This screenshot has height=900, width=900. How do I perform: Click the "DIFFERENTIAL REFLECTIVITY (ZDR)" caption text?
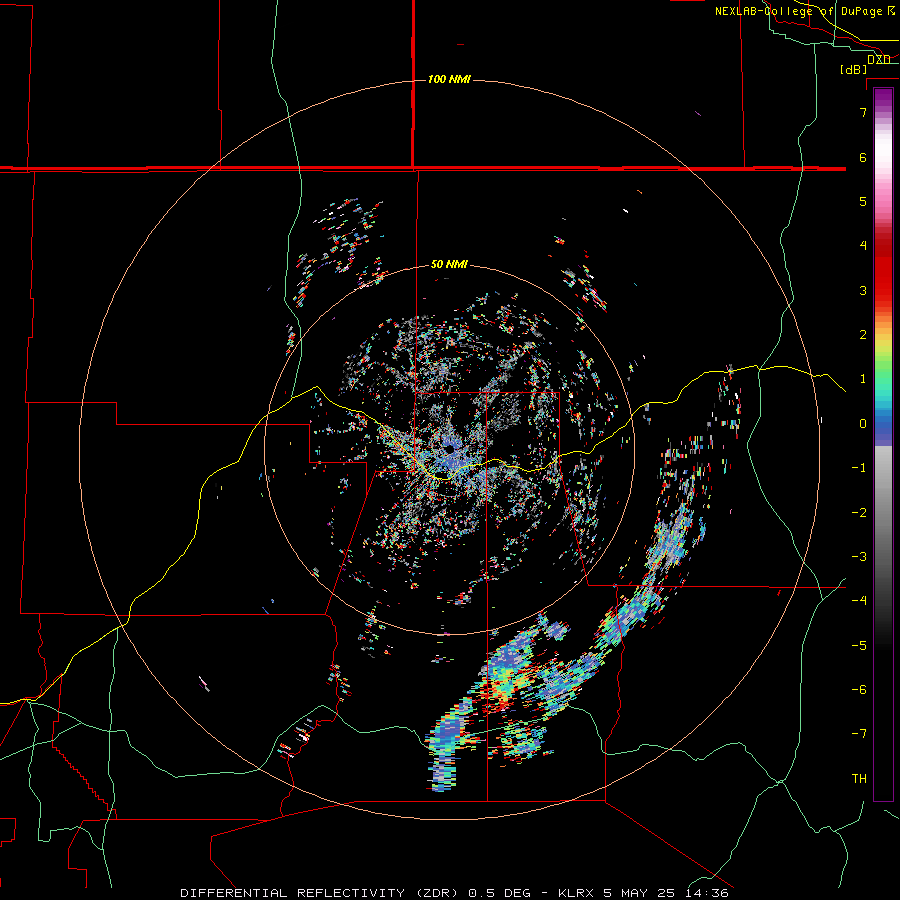click(321, 893)
